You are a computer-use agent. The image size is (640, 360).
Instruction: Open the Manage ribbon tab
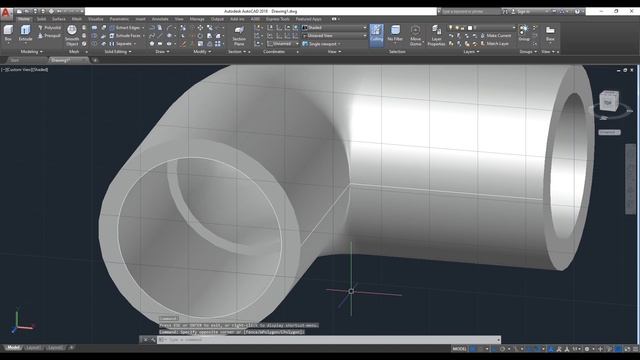[197, 19]
